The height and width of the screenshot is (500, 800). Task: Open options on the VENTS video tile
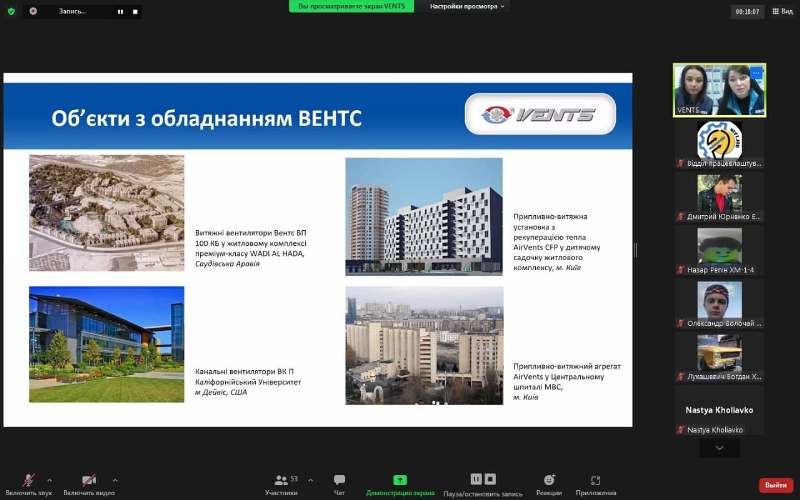(756, 73)
